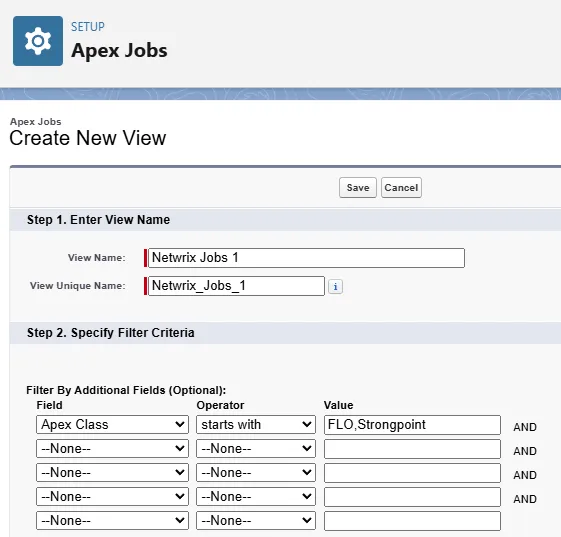Image resolution: width=561 pixels, height=537 pixels.
Task: Click the View Name input field
Action: (x=306, y=258)
